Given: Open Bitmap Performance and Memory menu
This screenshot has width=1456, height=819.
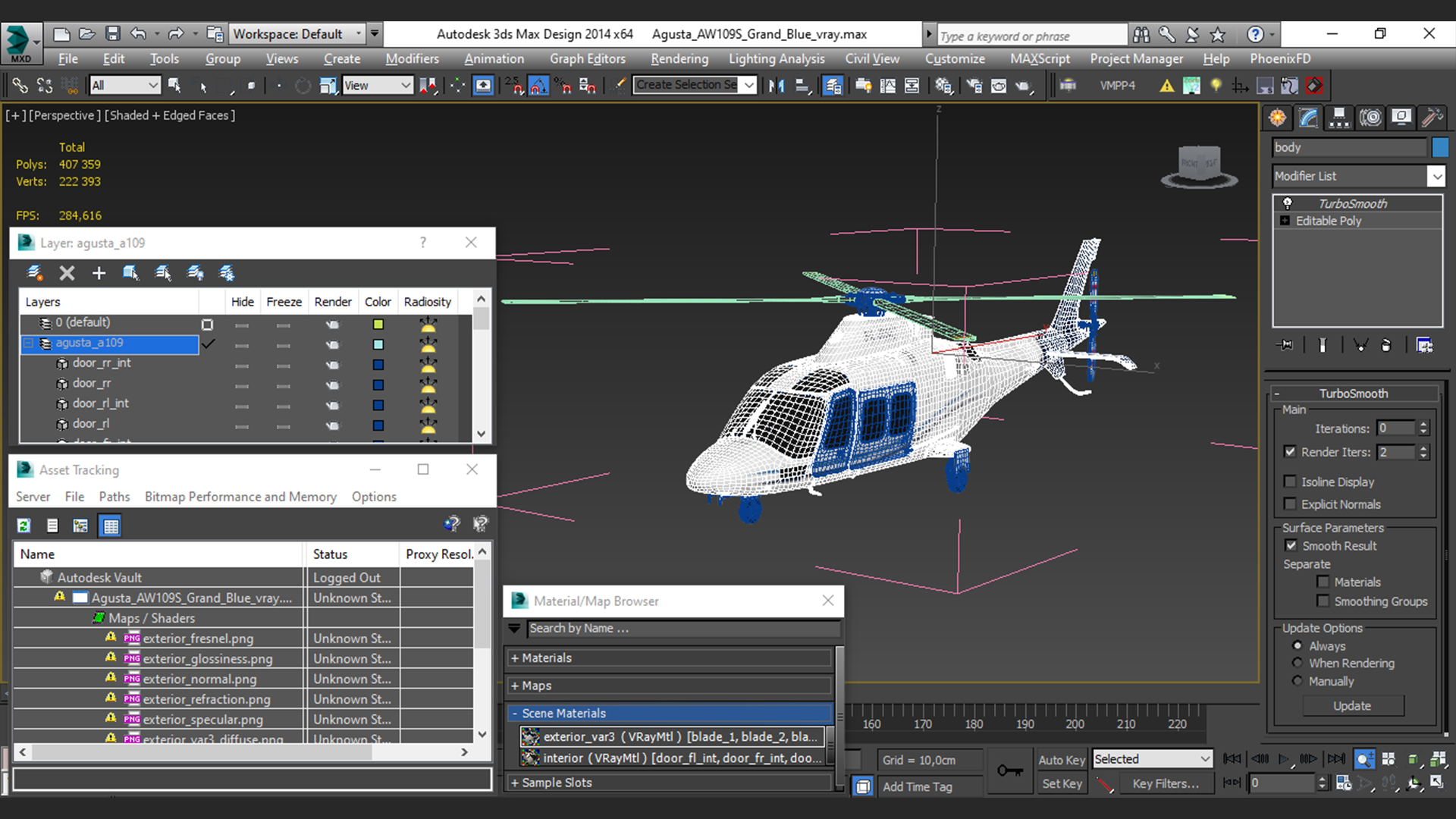Looking at the screenshot, I should (x=240, y=497).
